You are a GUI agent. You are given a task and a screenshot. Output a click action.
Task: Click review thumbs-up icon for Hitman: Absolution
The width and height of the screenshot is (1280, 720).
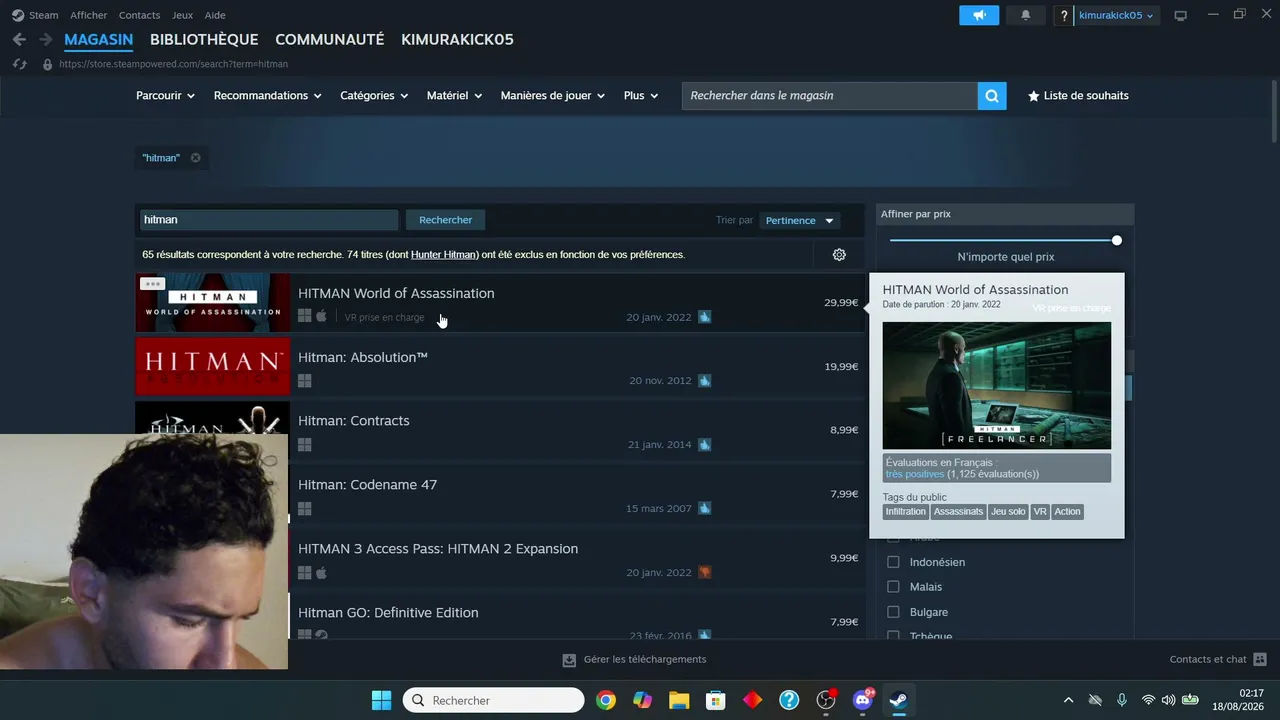[705, 381]
